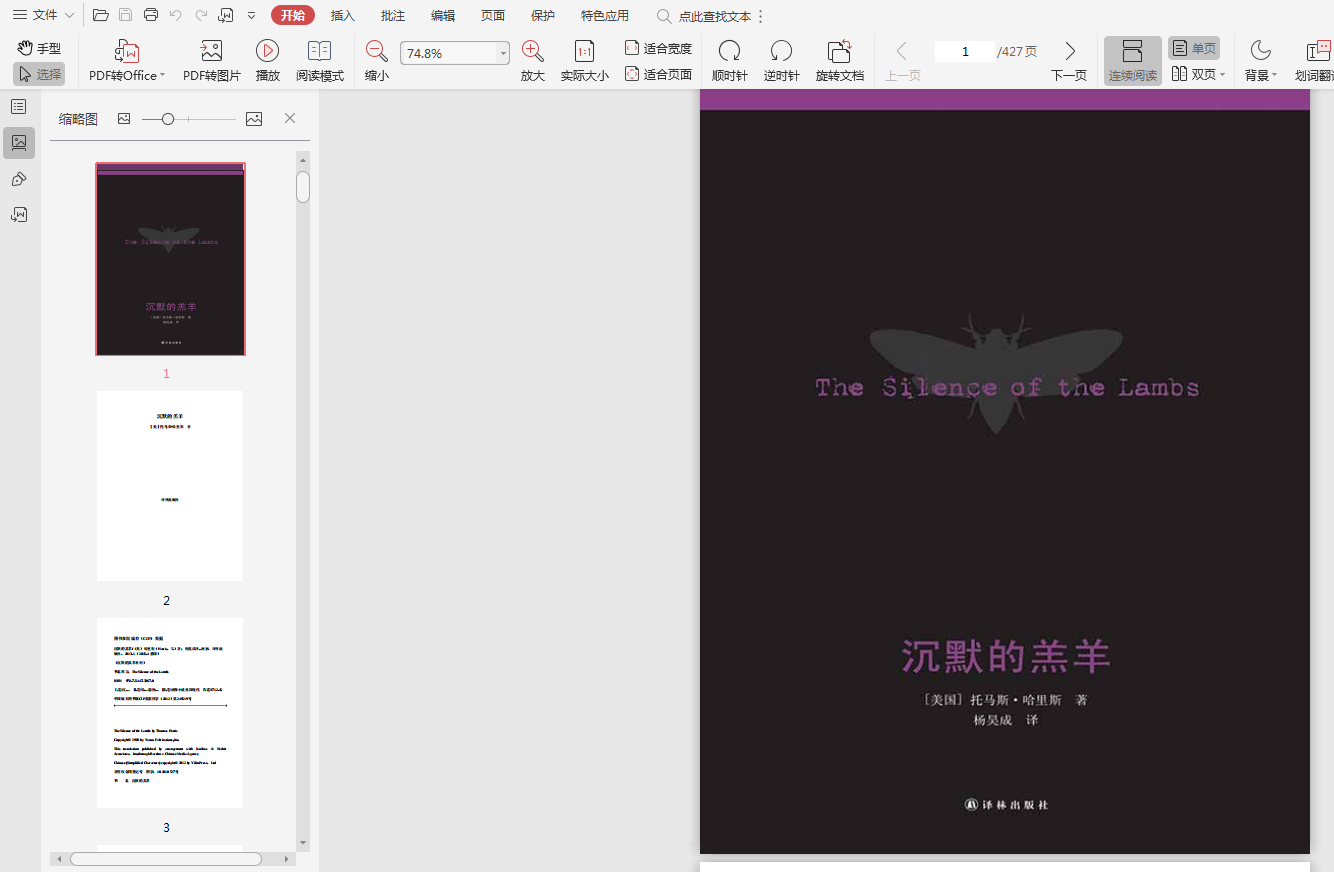This screenshot has width=1334, height=872.
Task: Click the page number input field
Action: (964, 51)
